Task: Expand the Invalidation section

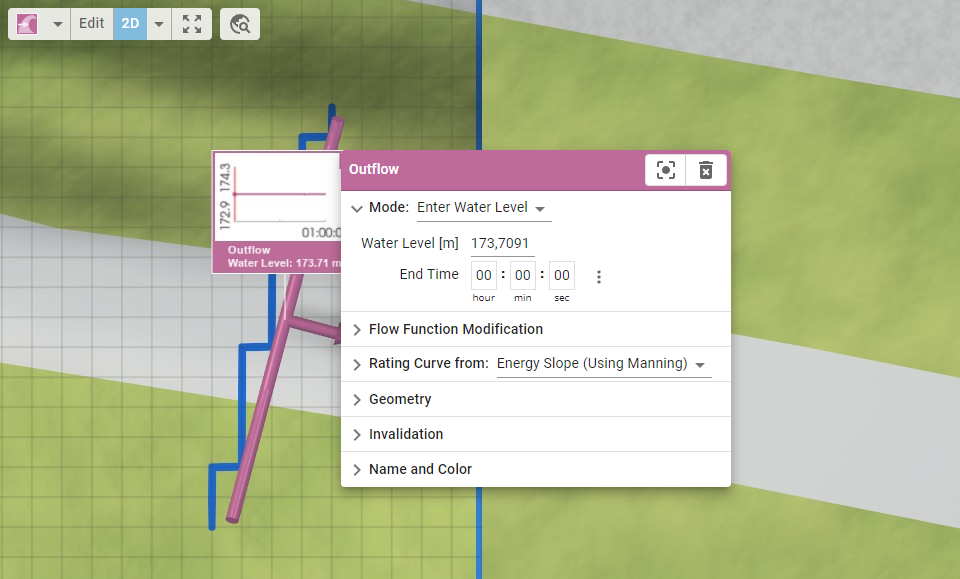Action: coord(405,434)
